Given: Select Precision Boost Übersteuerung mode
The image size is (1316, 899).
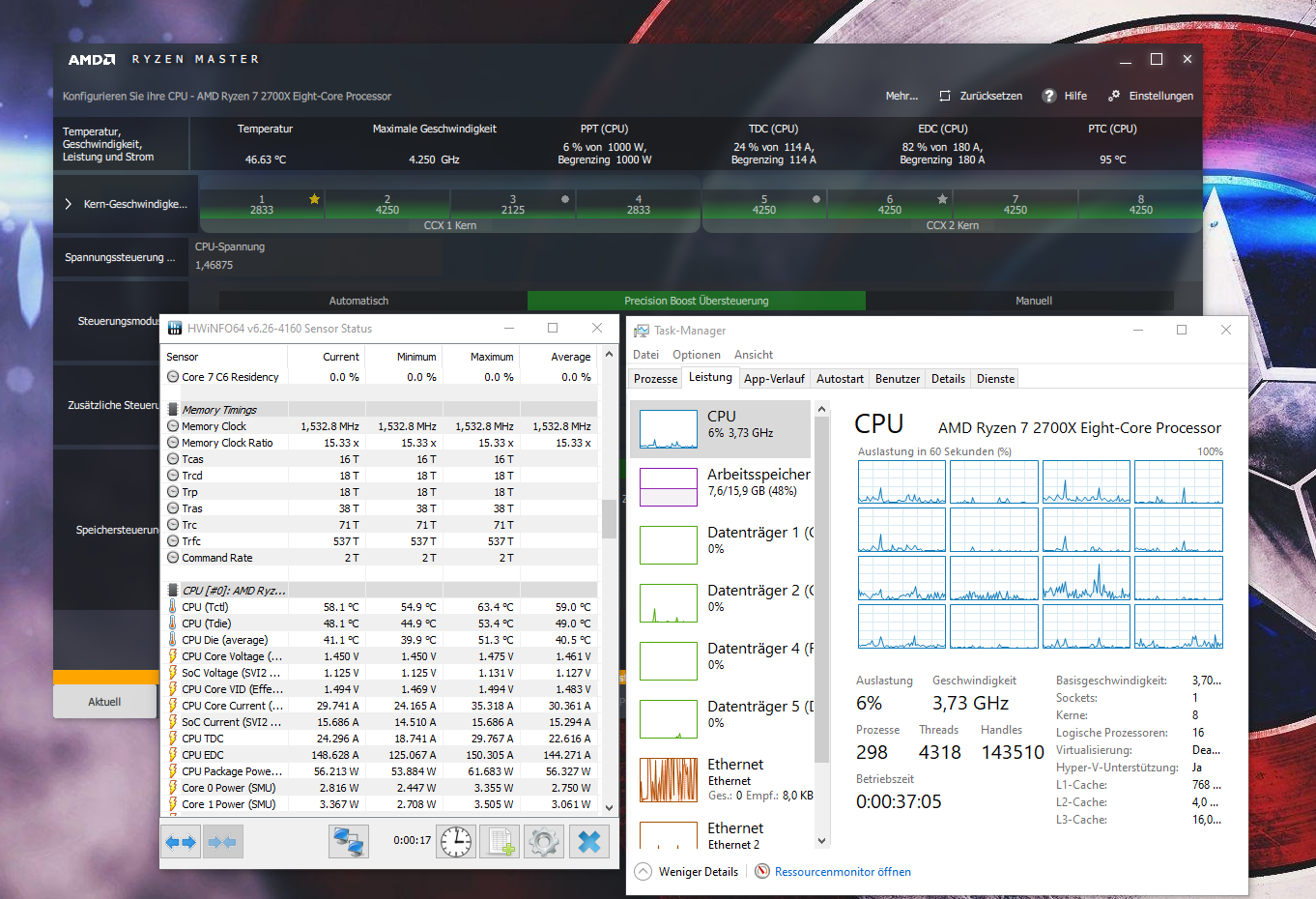Looking at the screenshot, I should [697, 301].
